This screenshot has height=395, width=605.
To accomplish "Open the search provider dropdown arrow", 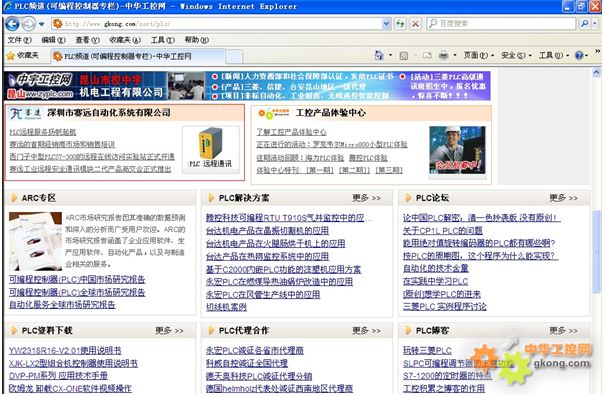I will 595,24.
